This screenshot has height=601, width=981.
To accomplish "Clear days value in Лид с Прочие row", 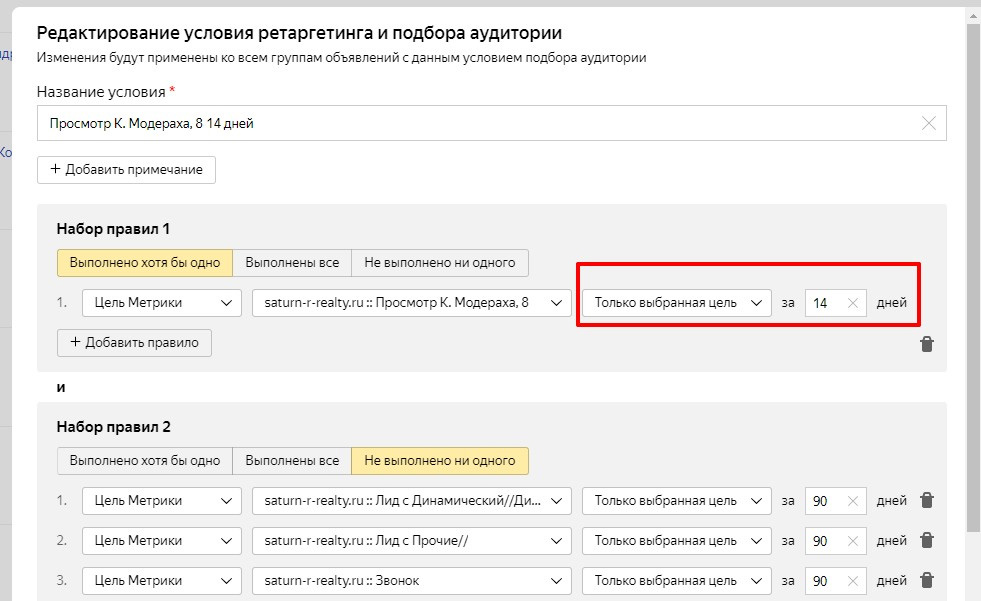I will tap(852, 541).
